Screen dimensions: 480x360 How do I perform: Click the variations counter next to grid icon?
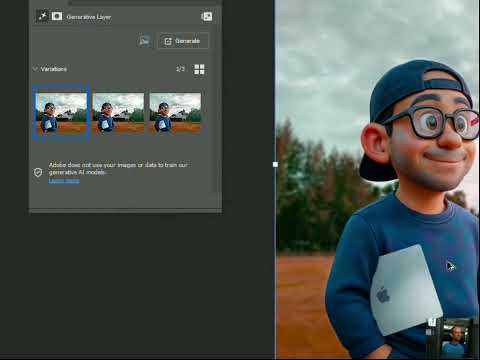pyautogui.click(x=180, y=69)
